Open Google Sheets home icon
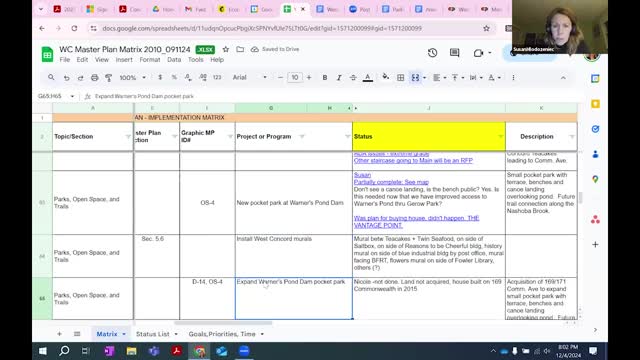640x360 pixels. [47, 54]
